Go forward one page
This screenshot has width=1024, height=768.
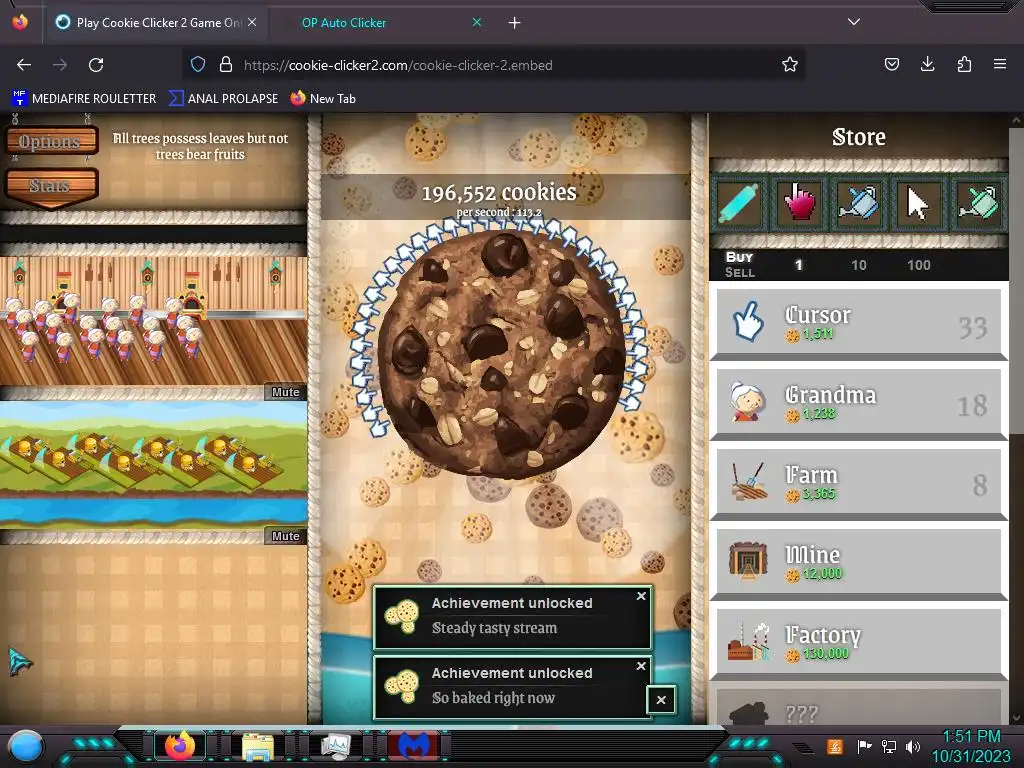(x=60, y=65)
